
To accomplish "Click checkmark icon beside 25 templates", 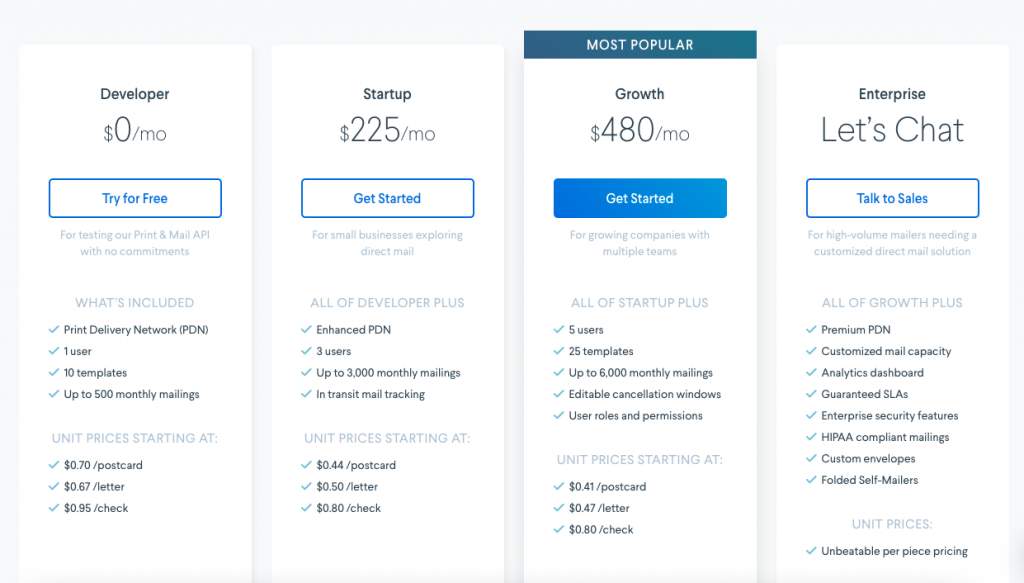I will click(x=559, y=352).
